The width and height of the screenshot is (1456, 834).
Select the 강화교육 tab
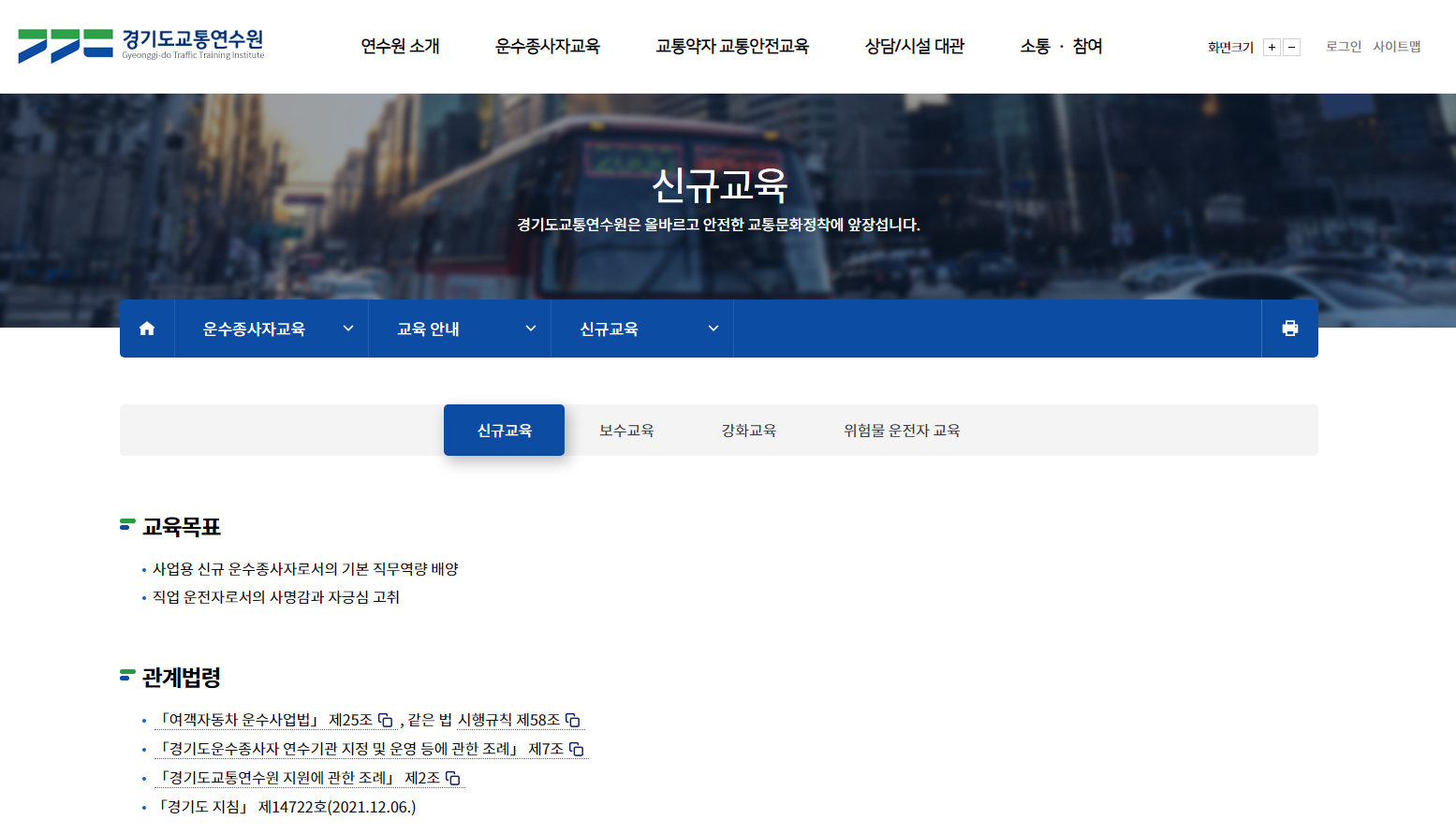pos(749,430)
